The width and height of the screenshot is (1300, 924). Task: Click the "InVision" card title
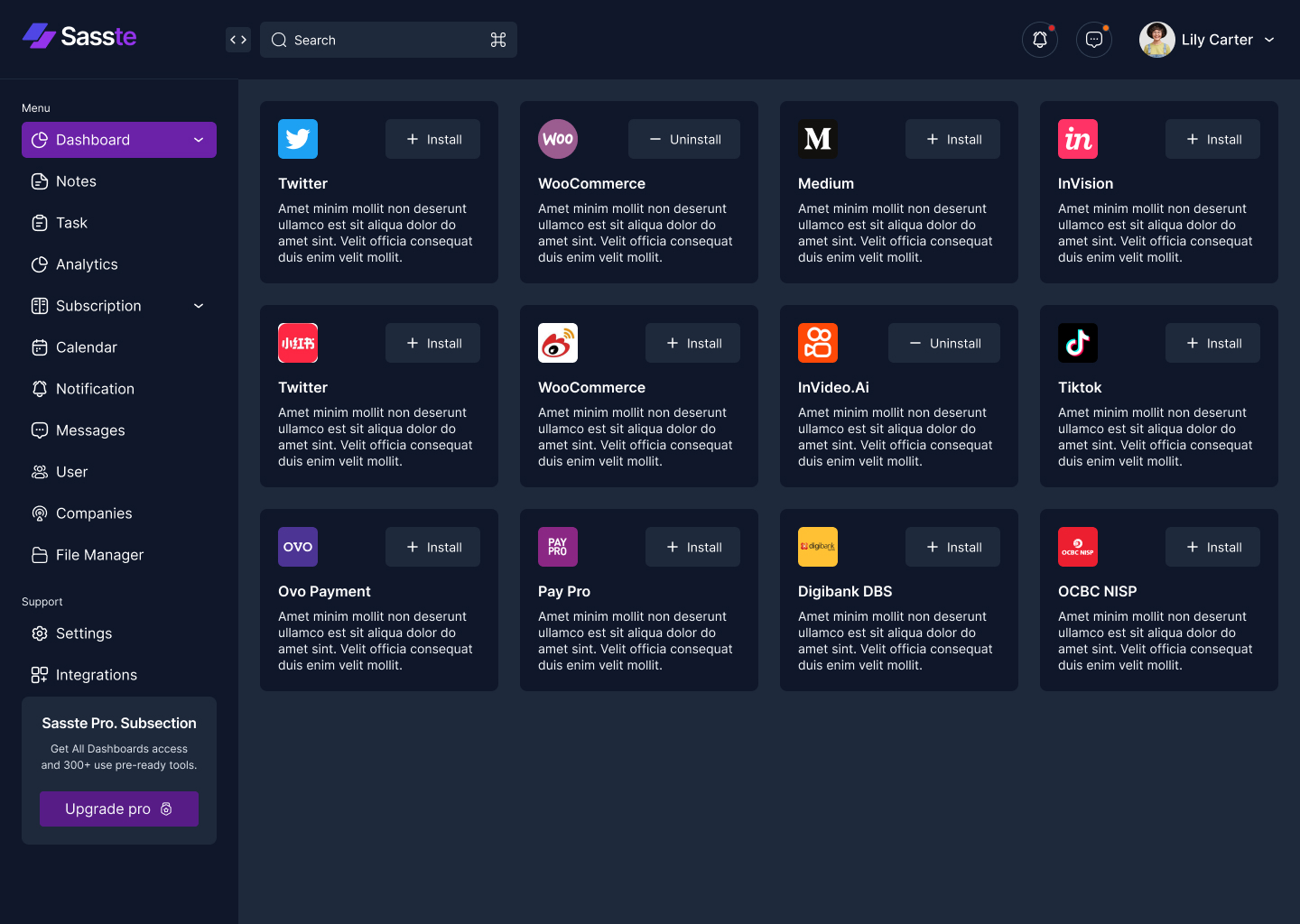pyautogui.click(x=1085, y=183)
